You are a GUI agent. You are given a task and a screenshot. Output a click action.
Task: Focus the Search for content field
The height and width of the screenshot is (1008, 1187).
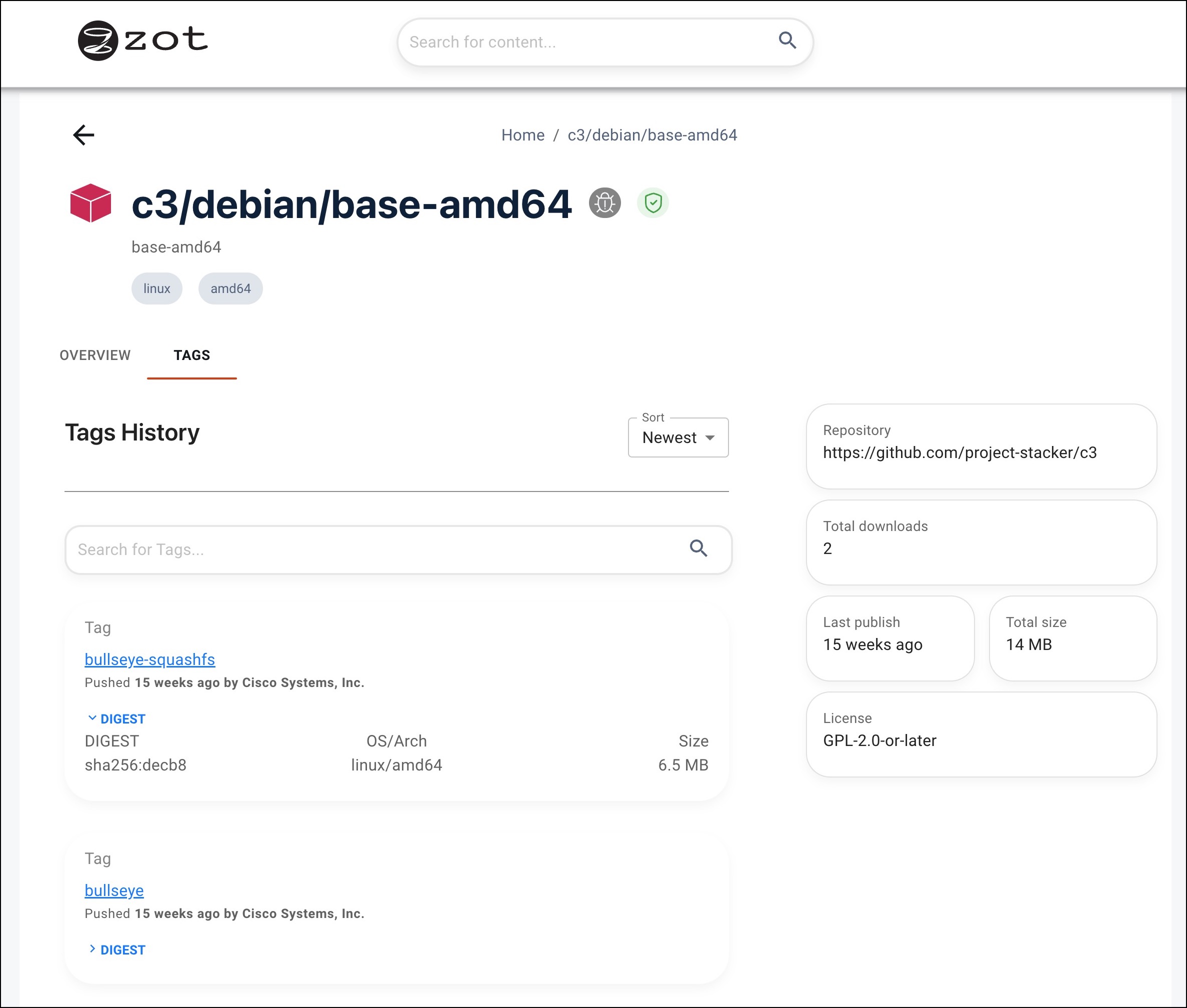(583, 42)
